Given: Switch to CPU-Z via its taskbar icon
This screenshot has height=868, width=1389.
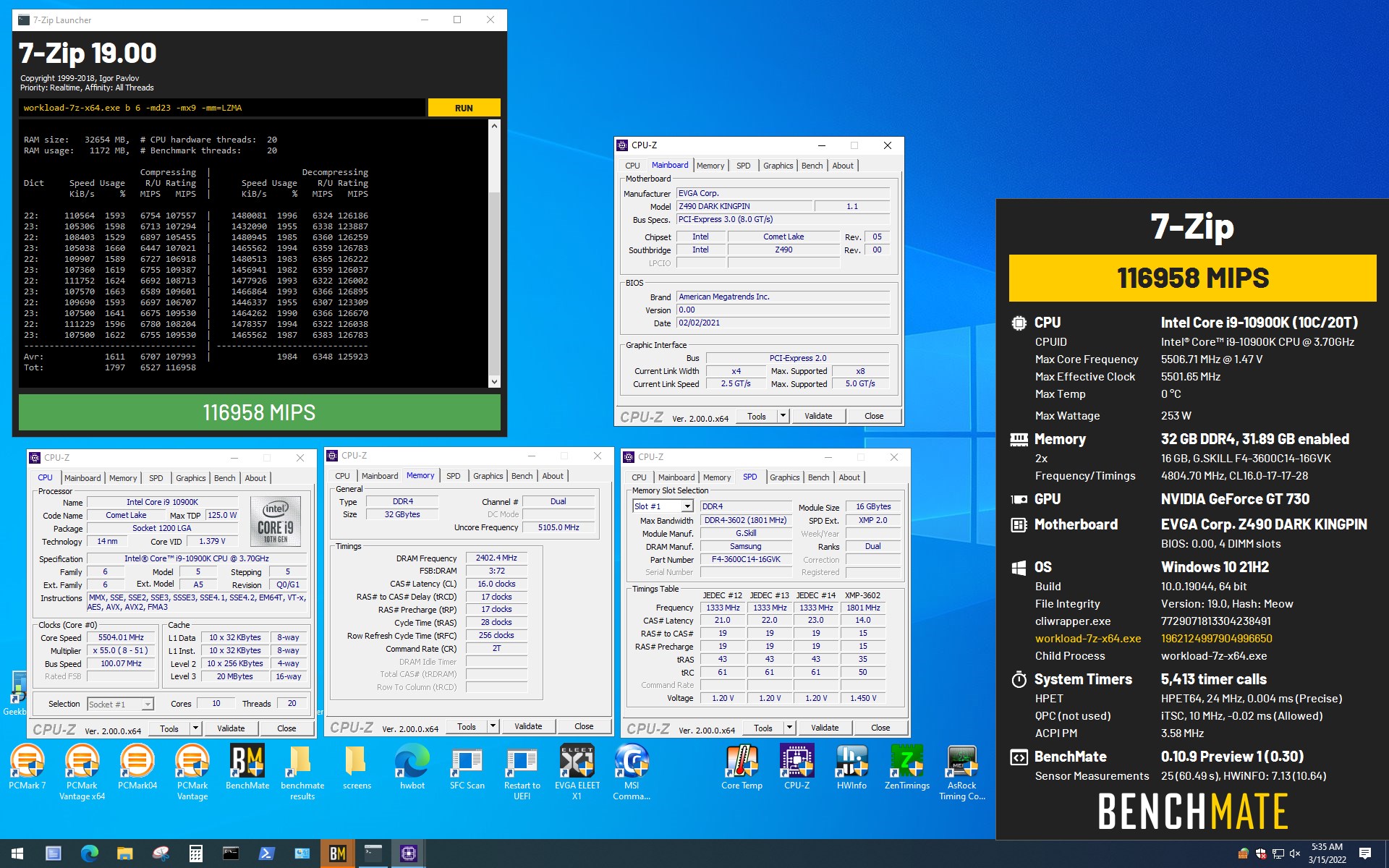Looking at the screenshot, I should click(x=408, y=854).
